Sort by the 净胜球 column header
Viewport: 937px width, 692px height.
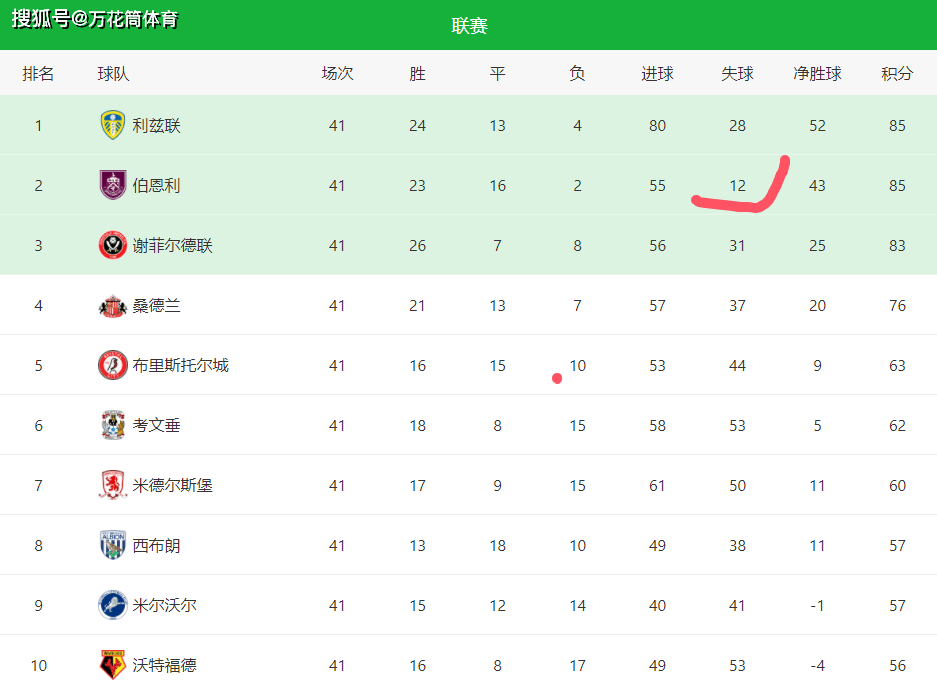(817, 74)
